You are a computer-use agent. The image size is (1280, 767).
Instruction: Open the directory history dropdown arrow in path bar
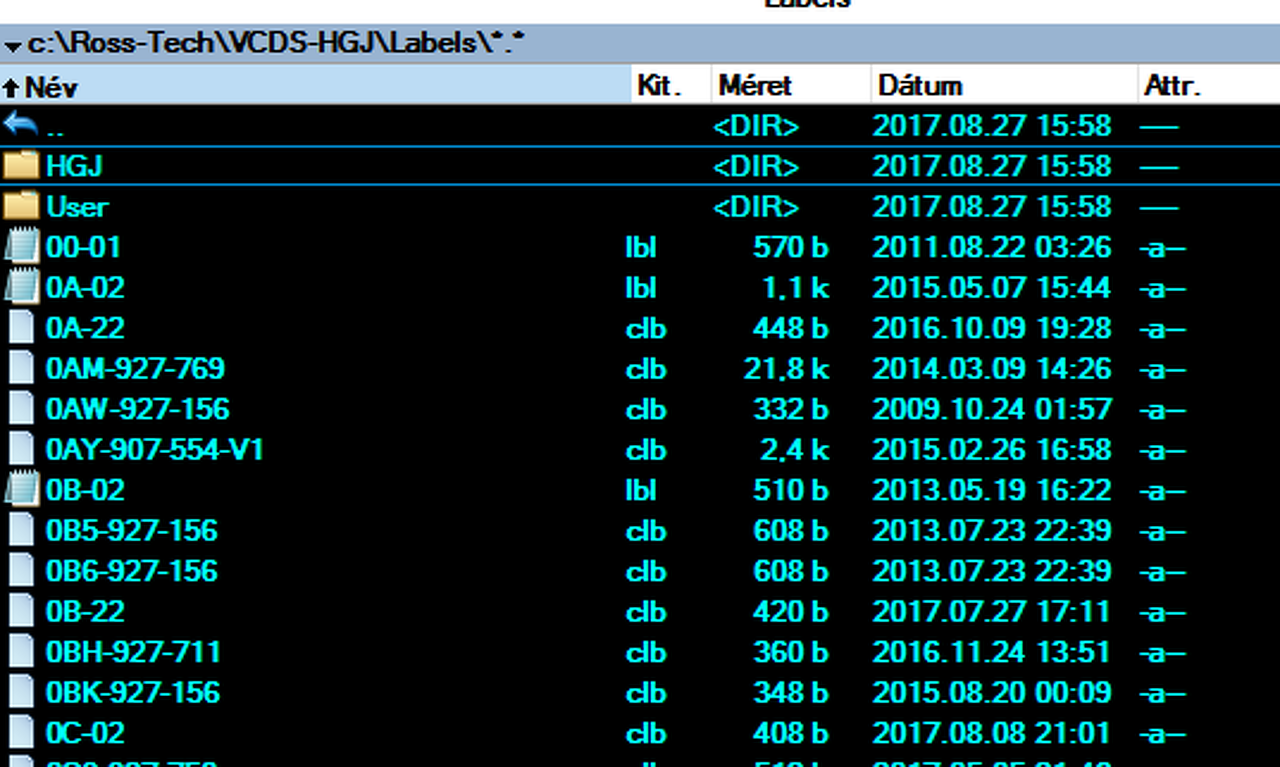[12, 45]
